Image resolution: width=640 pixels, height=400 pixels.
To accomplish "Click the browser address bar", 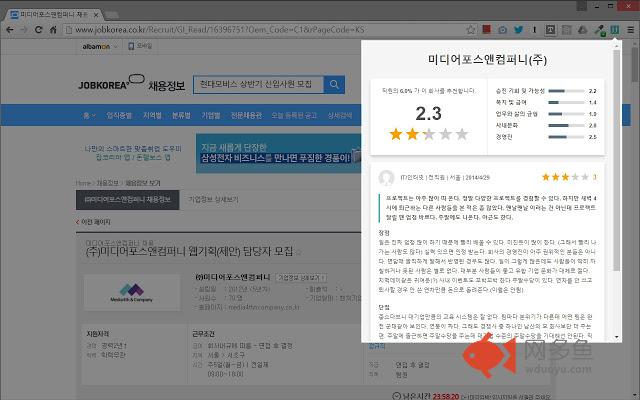I will point(265,30).
